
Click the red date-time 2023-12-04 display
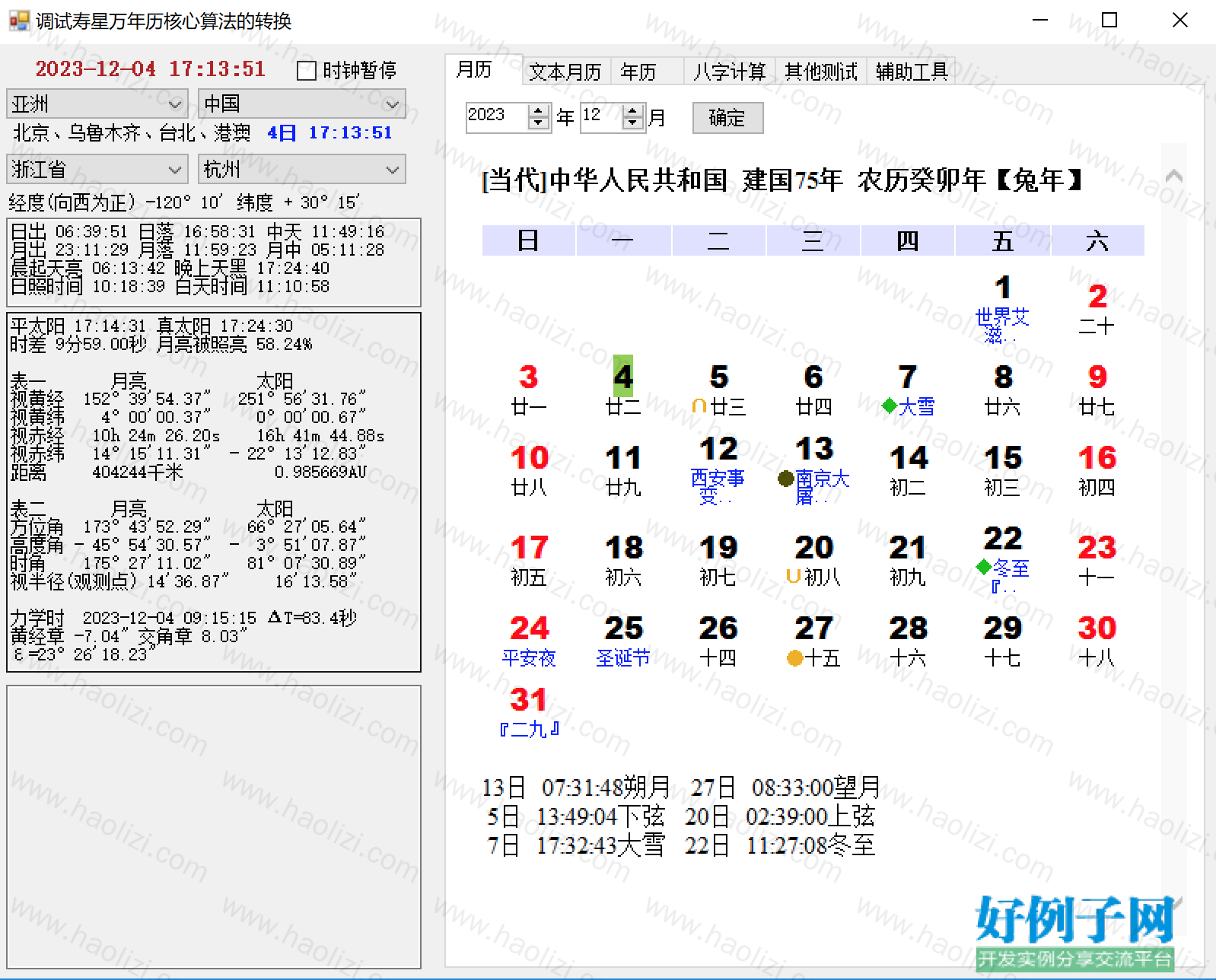click(x=150, y=69)
